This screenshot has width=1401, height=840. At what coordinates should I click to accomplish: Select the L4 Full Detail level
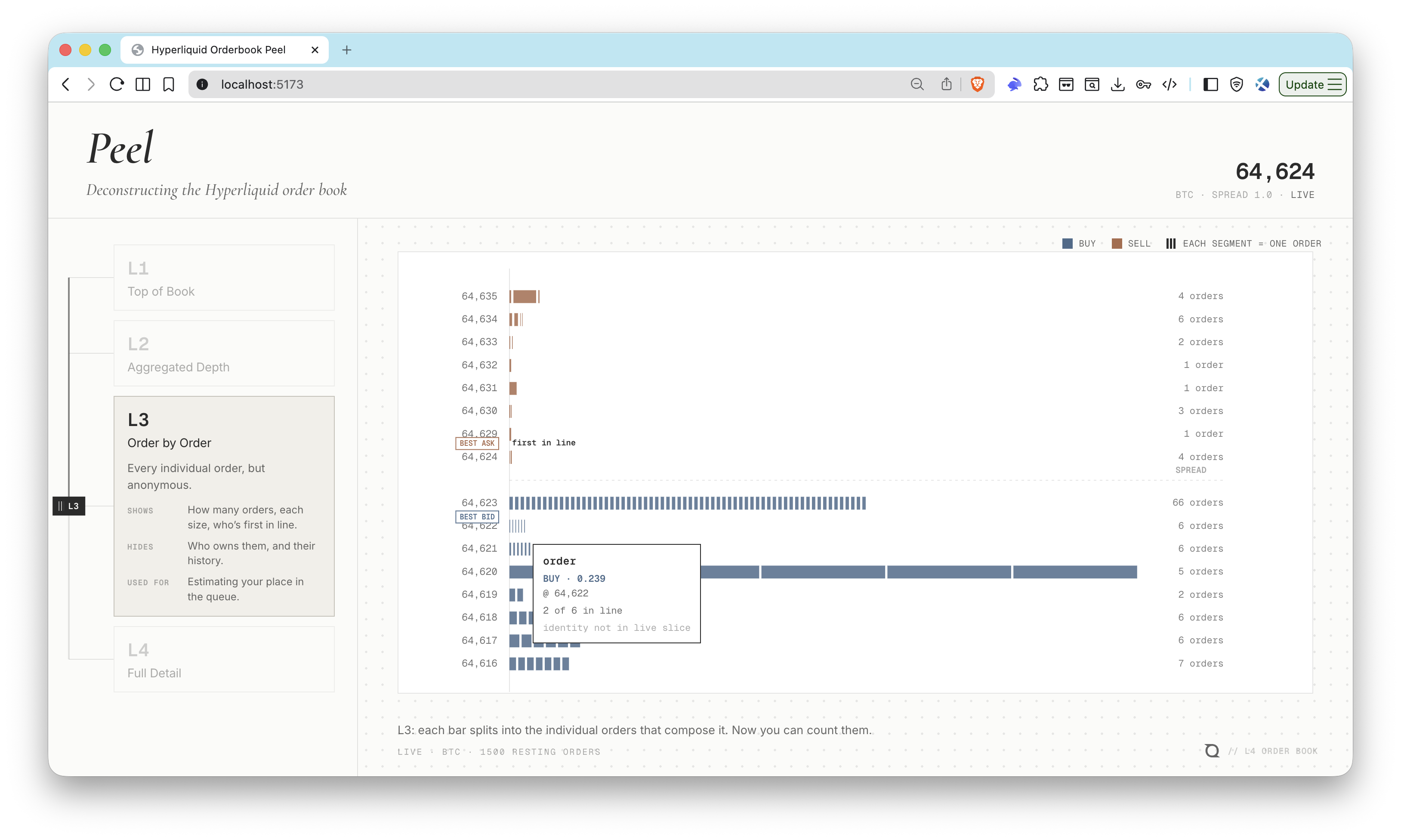pyautogui.click(x=224, y=659)
